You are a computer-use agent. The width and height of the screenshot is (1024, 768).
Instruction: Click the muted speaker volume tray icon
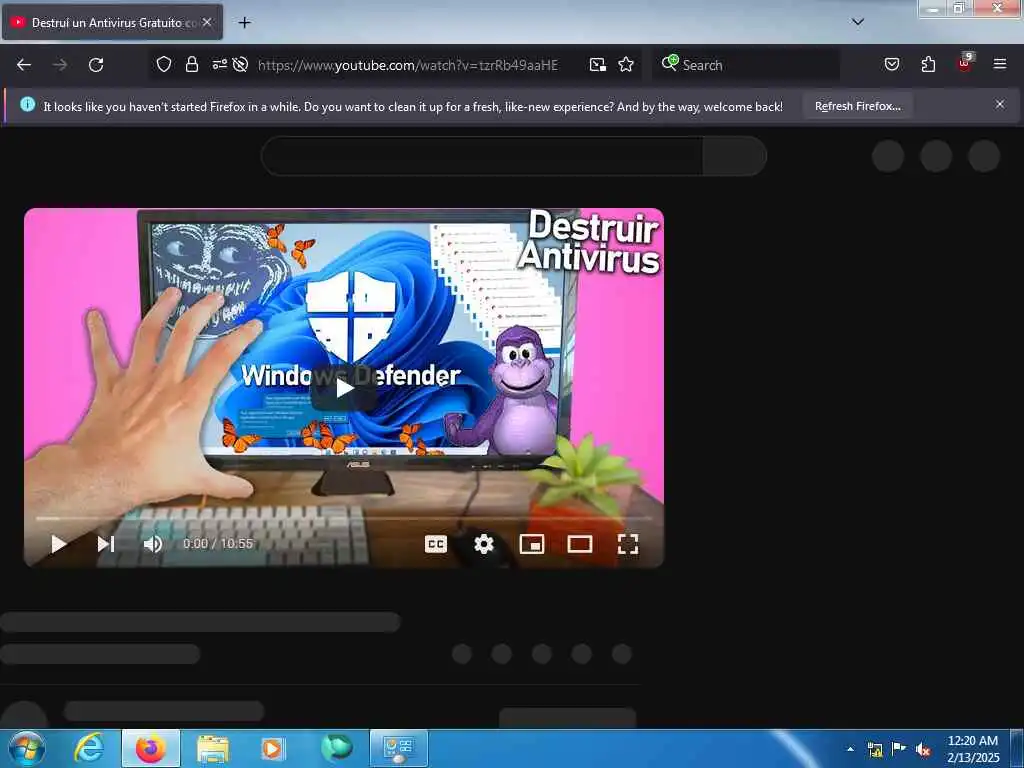point(923,750)
